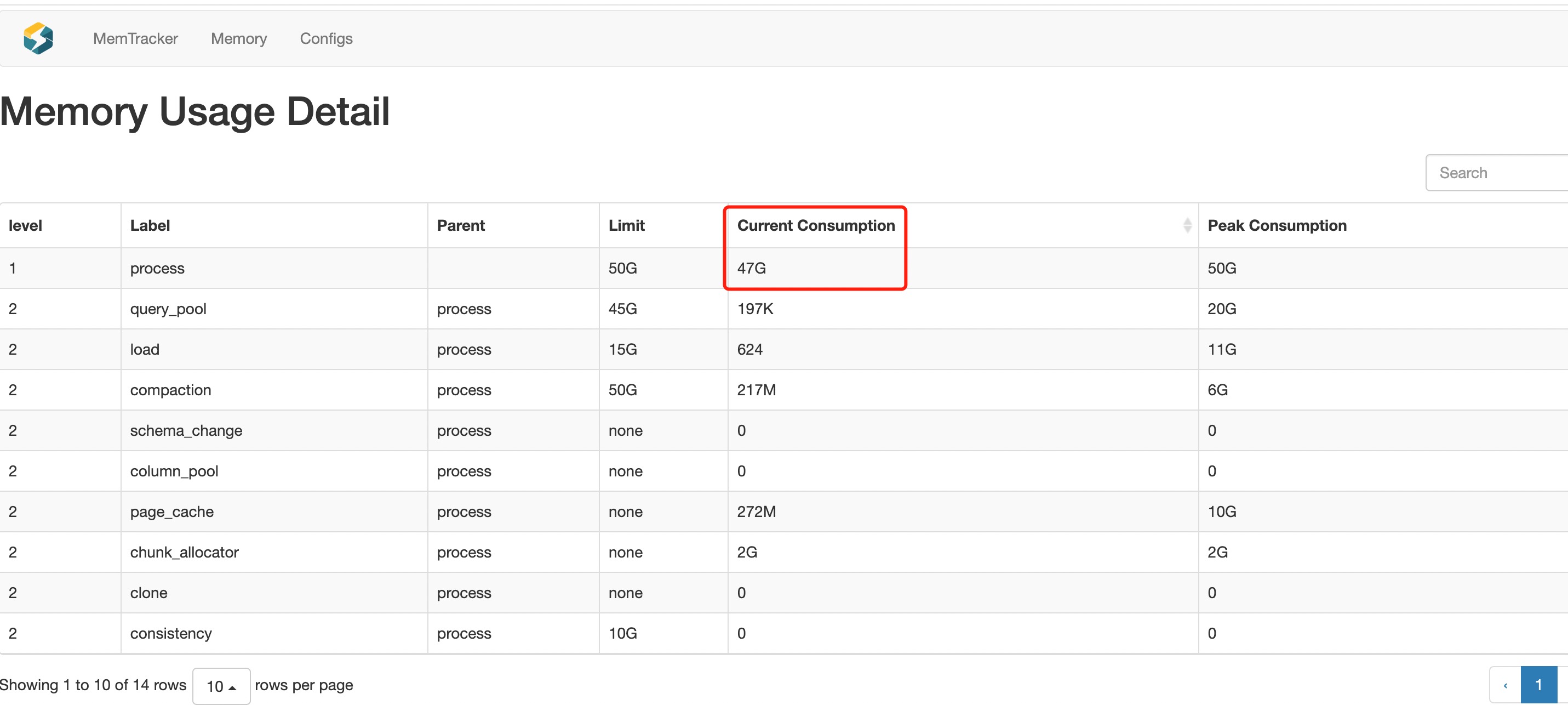Select page 1 pagination button
The height and width of the screenshot is (705, 1568).
pyautogui.click(x=1538, y=685)
